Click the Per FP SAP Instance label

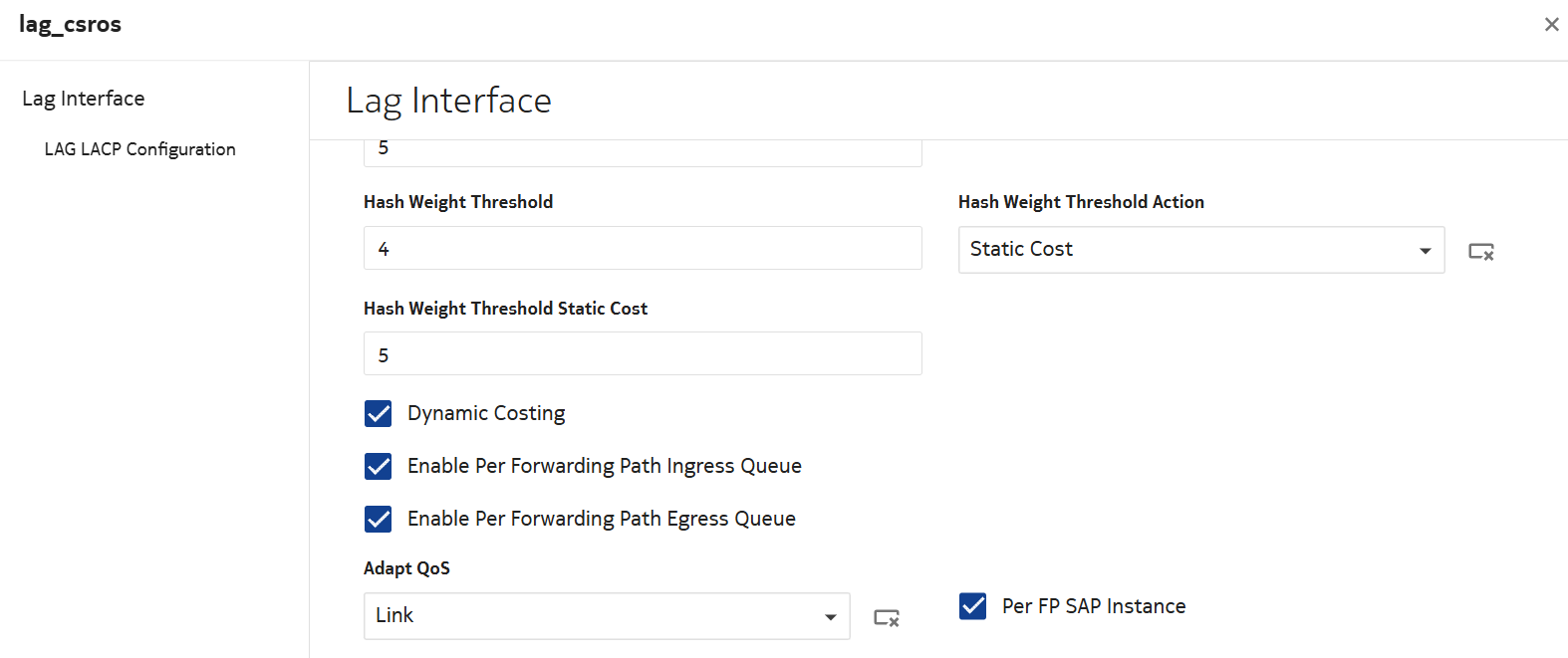tap(1094, 606)
